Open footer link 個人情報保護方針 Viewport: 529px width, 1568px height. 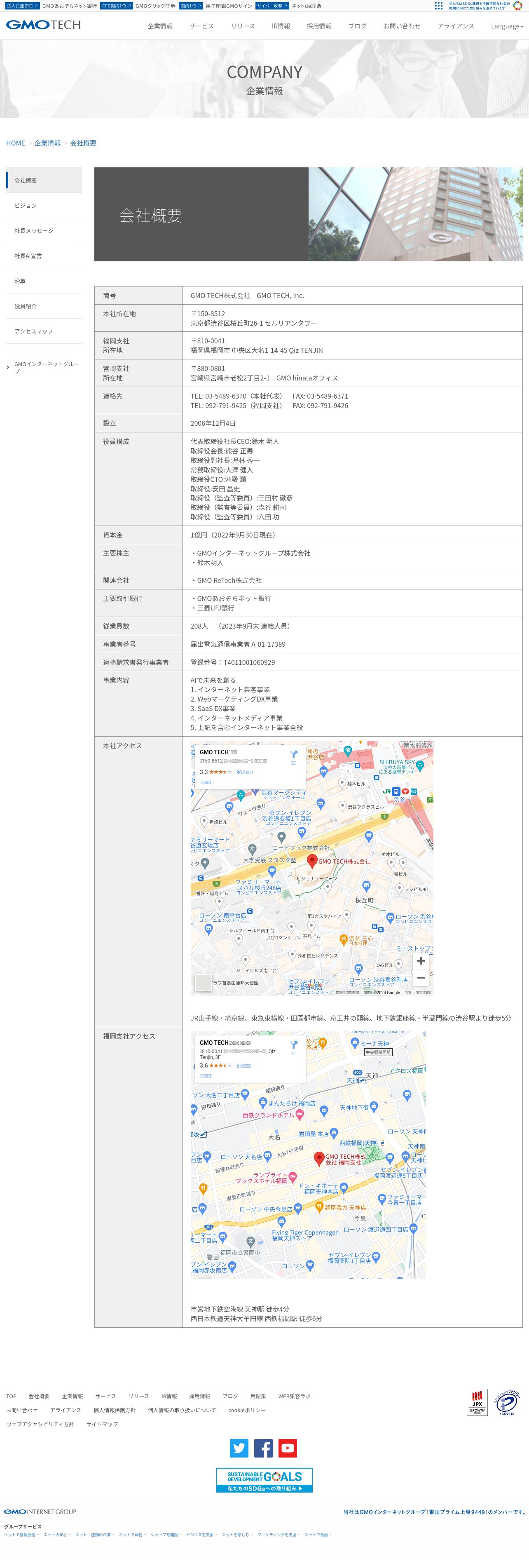click(114, 1411)
